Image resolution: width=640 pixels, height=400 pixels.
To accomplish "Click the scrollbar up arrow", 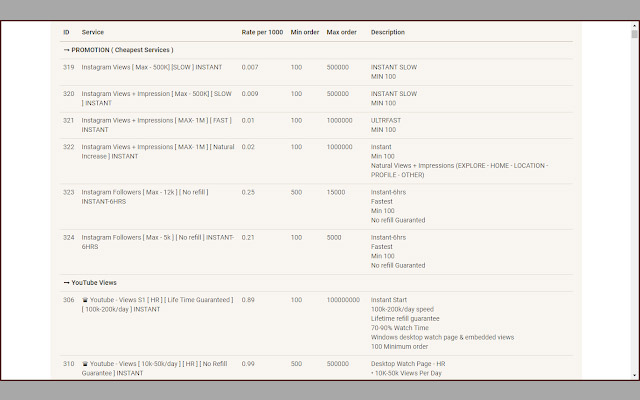I will point(634,25).
